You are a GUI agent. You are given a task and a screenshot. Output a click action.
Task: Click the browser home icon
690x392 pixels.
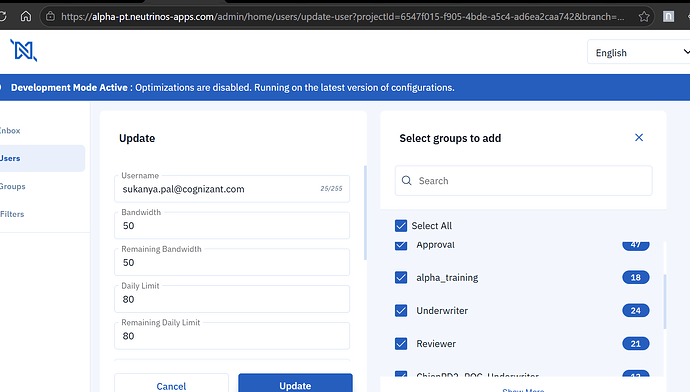click(26, 17)
